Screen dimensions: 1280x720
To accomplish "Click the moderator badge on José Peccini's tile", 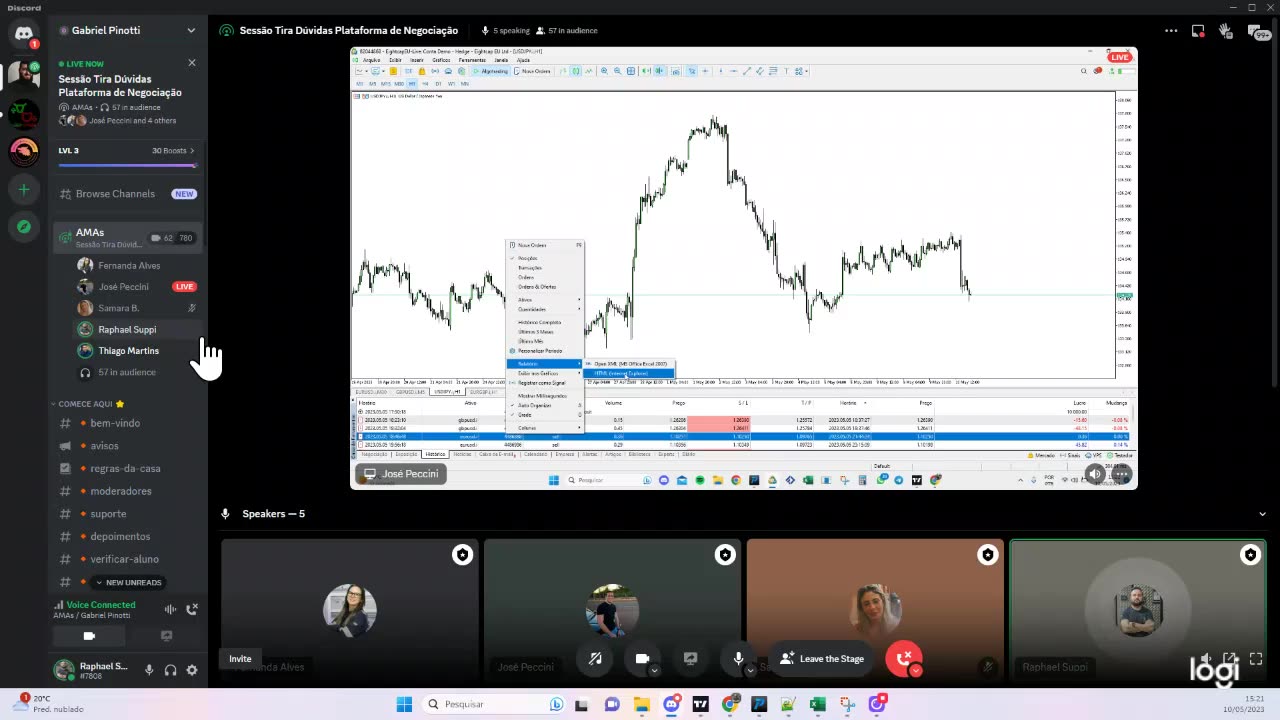I will [x=725, y=554].
